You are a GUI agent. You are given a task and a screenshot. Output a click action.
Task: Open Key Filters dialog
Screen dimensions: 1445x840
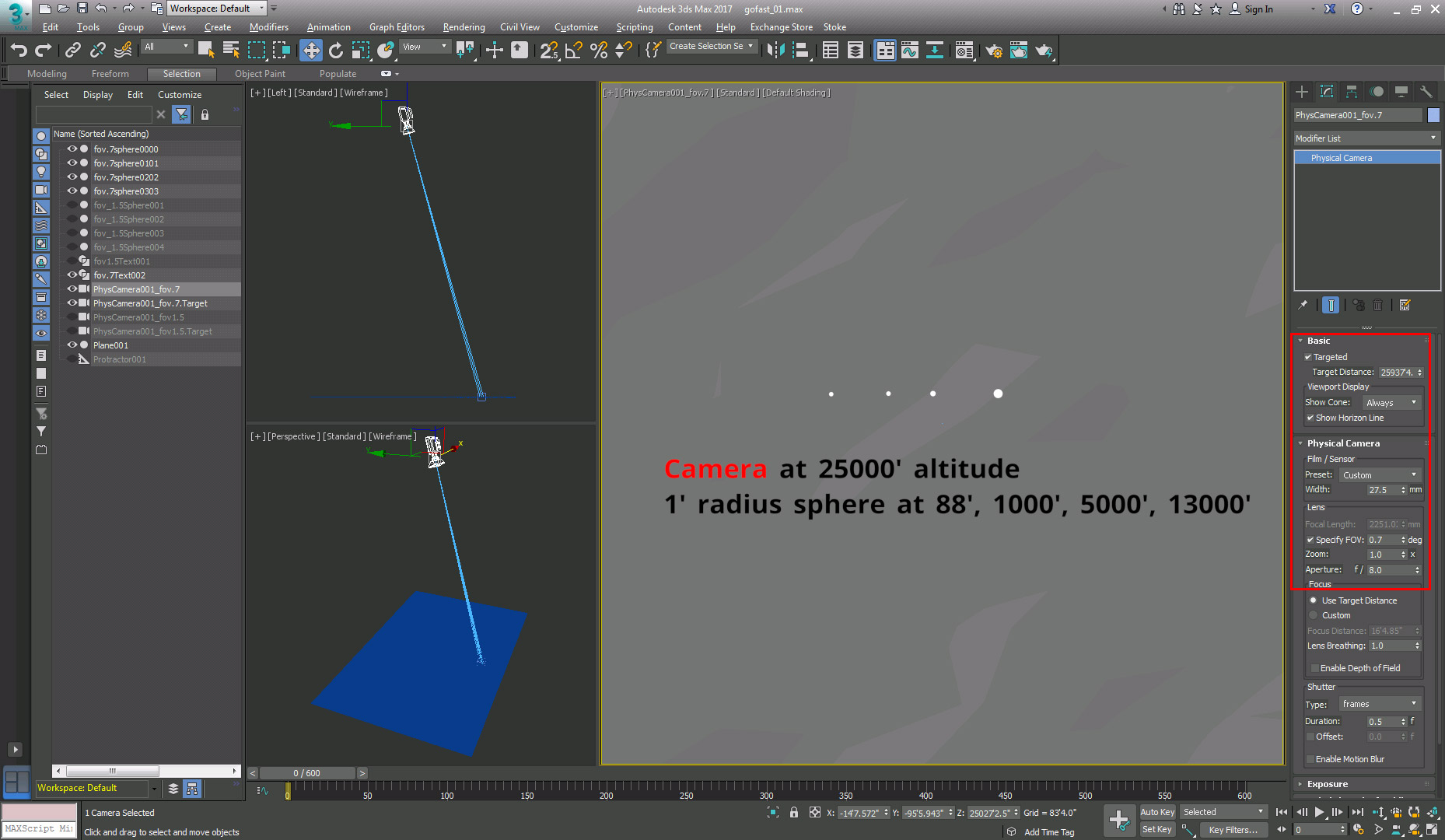[1233, 830]
